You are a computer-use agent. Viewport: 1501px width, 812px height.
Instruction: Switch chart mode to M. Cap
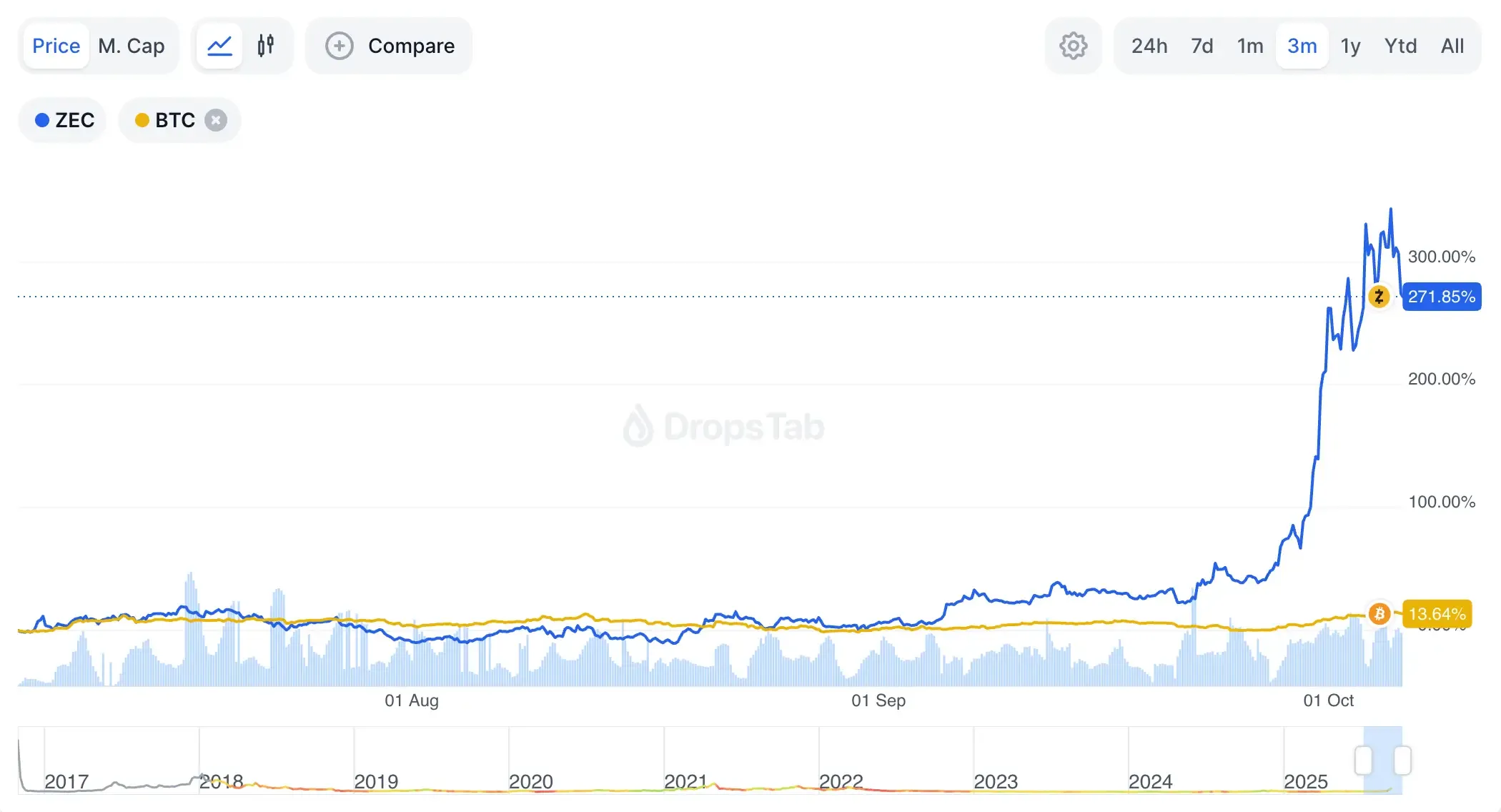[x=132, y=45]
